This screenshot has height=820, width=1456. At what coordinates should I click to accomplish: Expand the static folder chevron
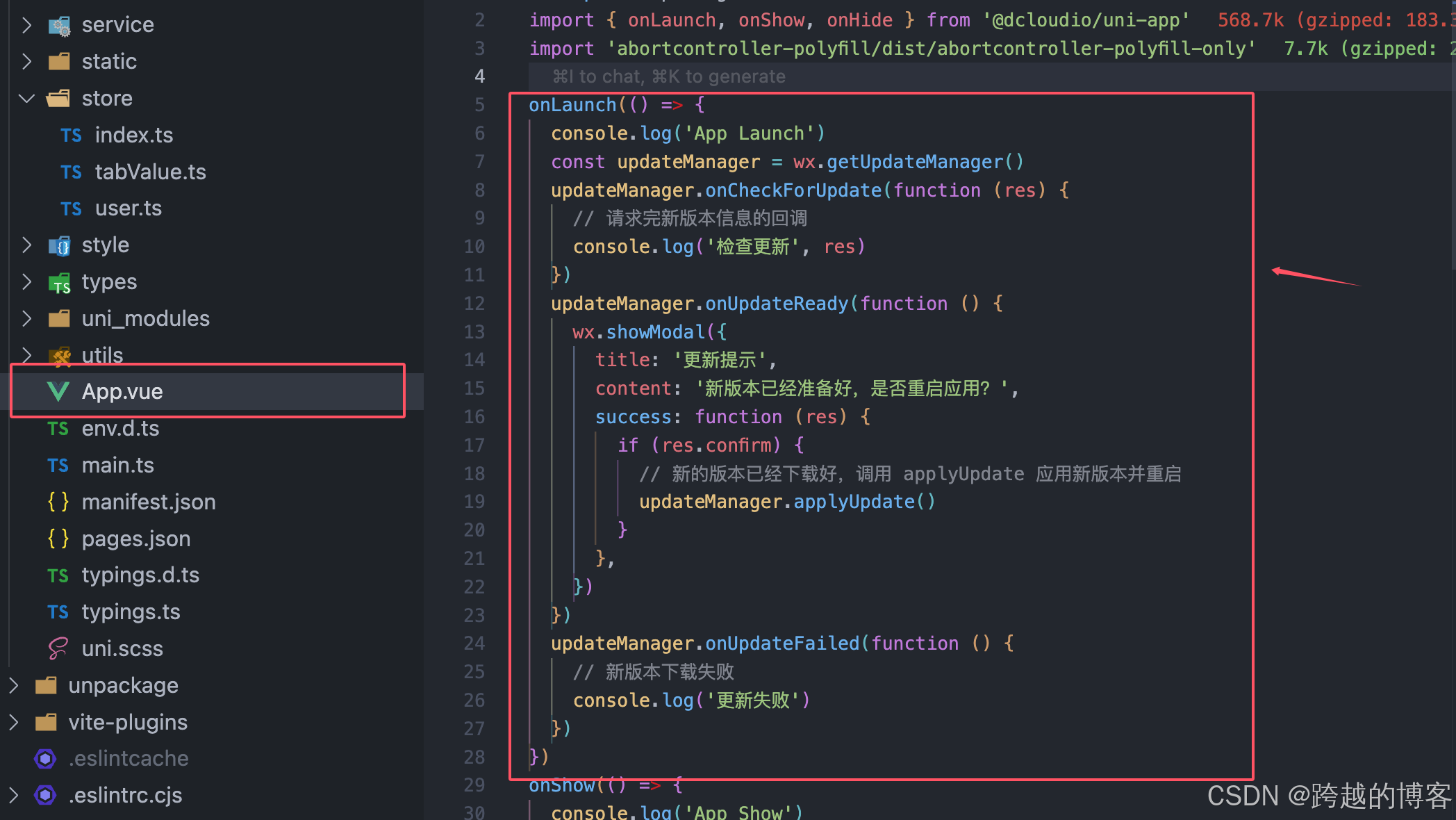tap(26, 62)
